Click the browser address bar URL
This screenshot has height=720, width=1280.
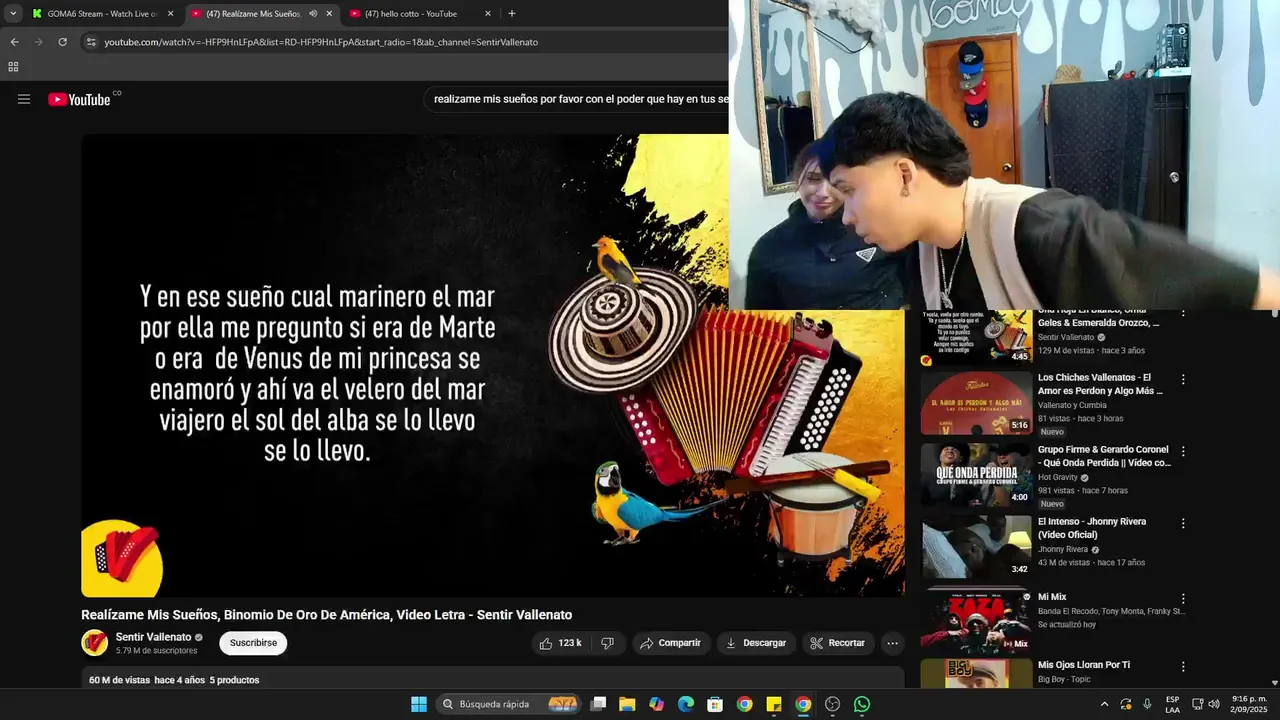(321, 42)
